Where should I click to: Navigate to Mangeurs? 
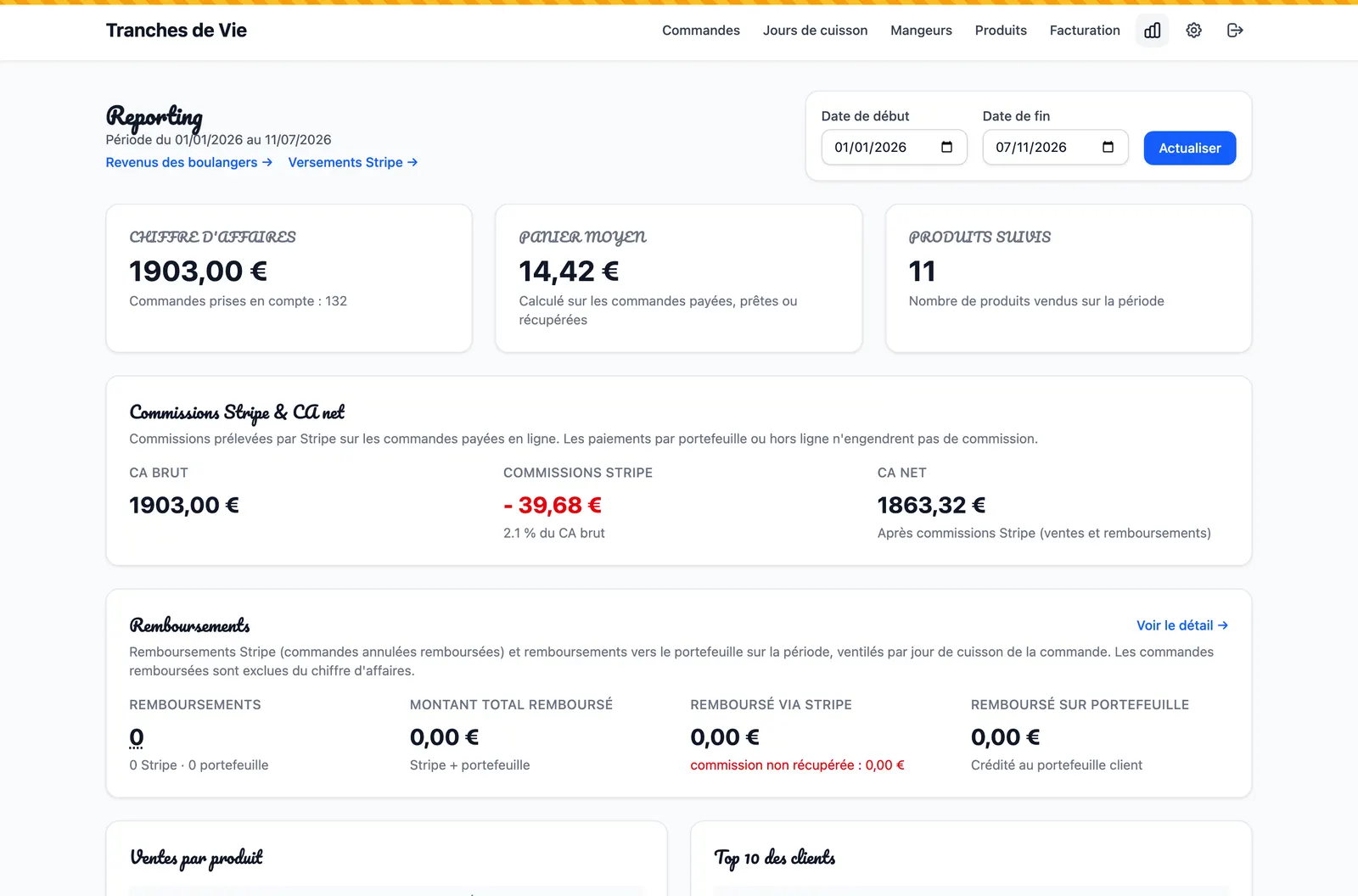tap(921, 31)
